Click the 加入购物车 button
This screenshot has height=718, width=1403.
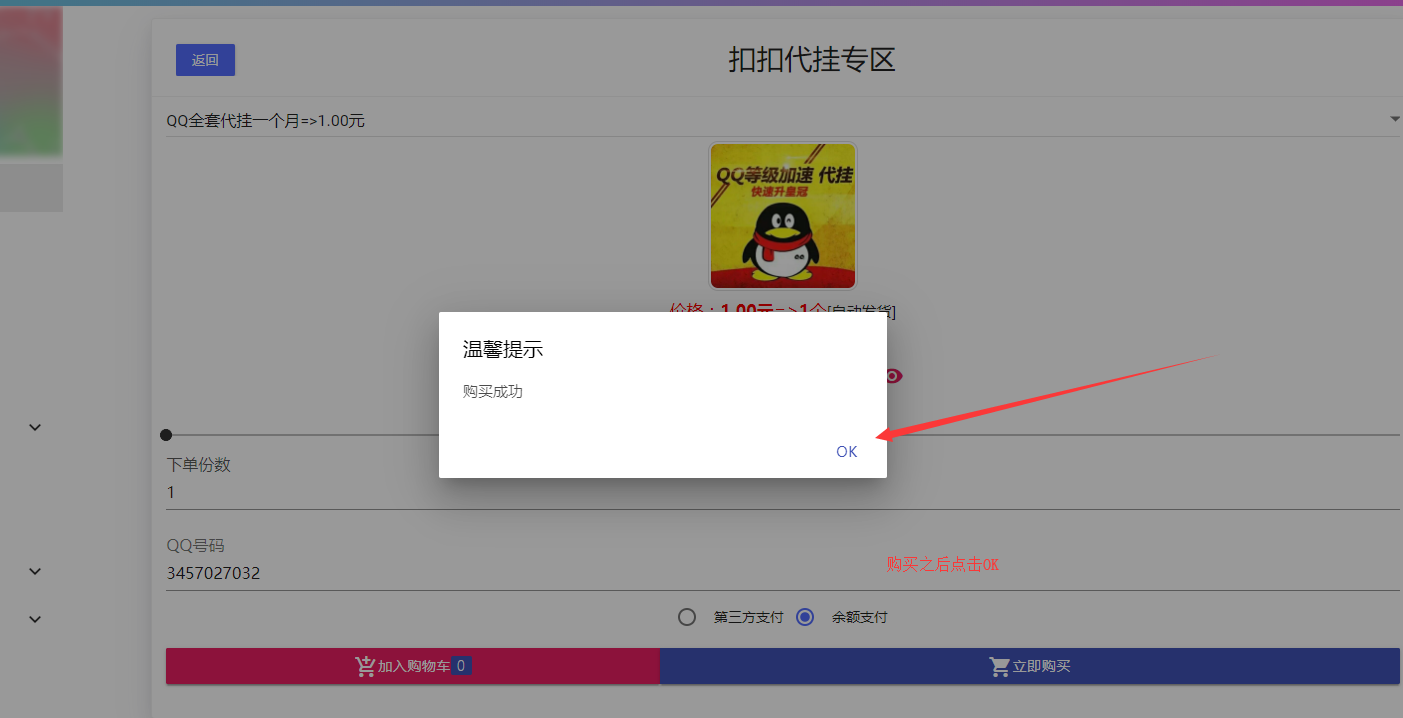tap(413, 666)
